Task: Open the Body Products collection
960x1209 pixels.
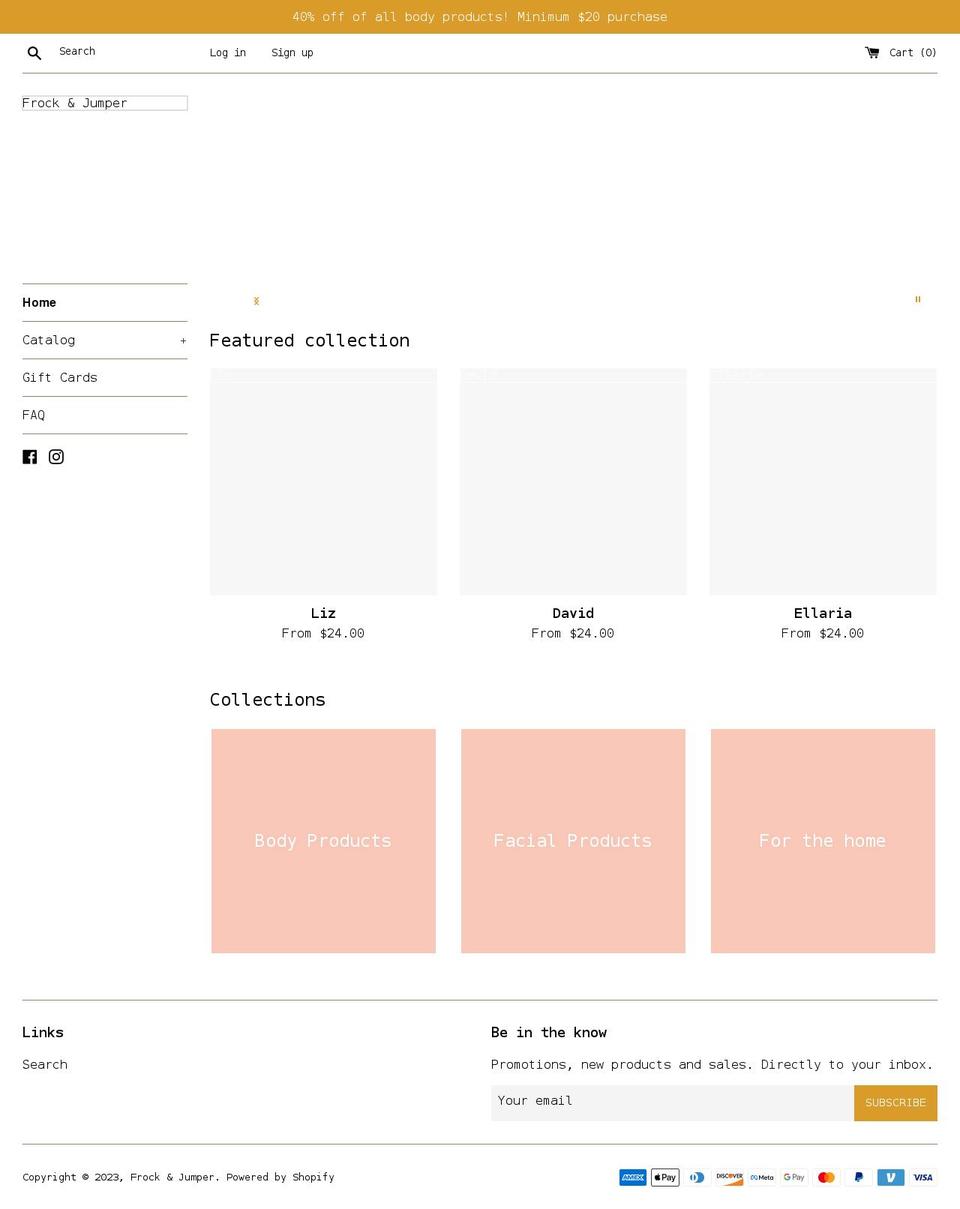Action: [x=322, y=840]
